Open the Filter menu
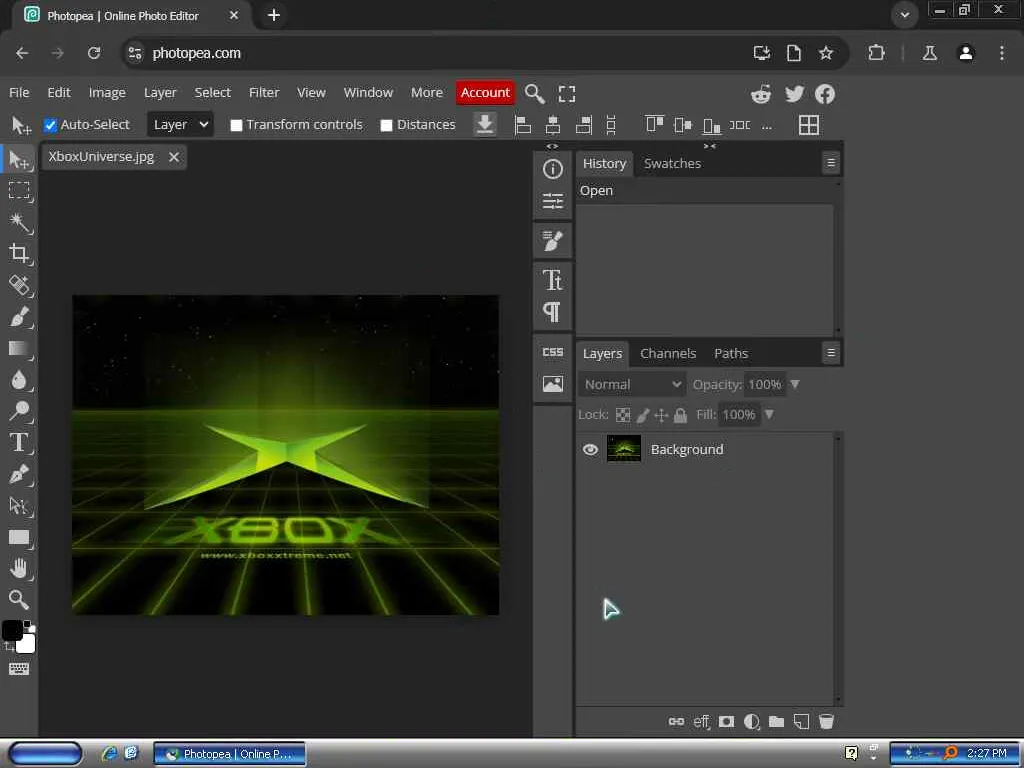The width and height of the screenshot is (1024, 768). (x=264, y=93)
